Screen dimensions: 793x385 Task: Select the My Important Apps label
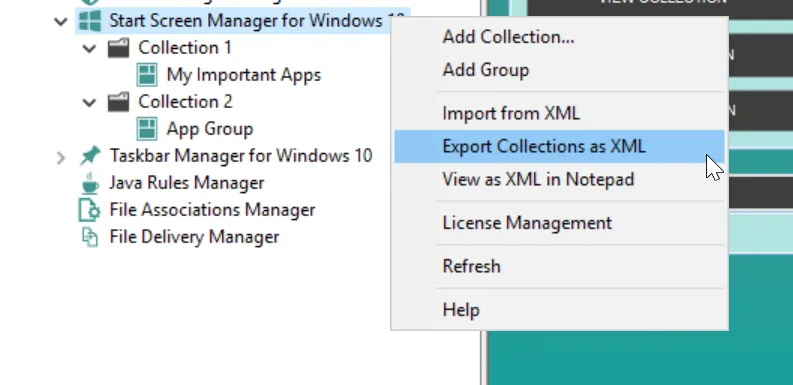244,75
